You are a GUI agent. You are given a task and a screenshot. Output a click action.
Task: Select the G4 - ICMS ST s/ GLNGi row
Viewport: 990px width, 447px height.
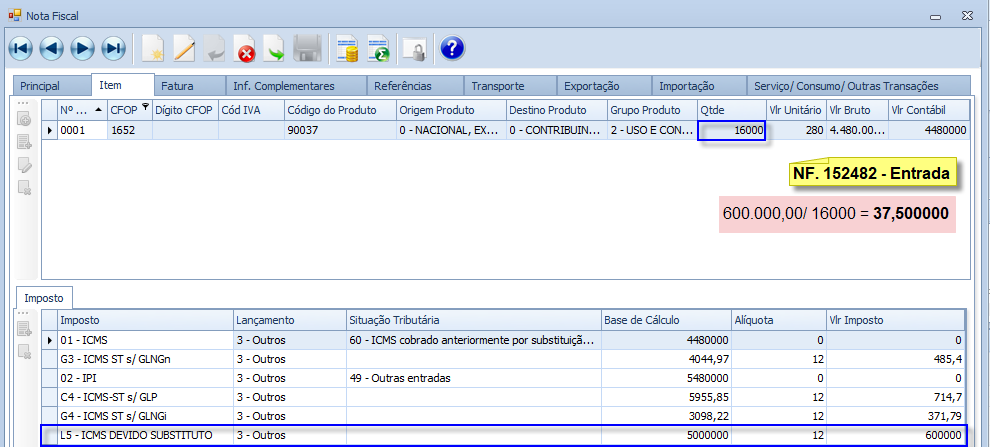[504, 416]
